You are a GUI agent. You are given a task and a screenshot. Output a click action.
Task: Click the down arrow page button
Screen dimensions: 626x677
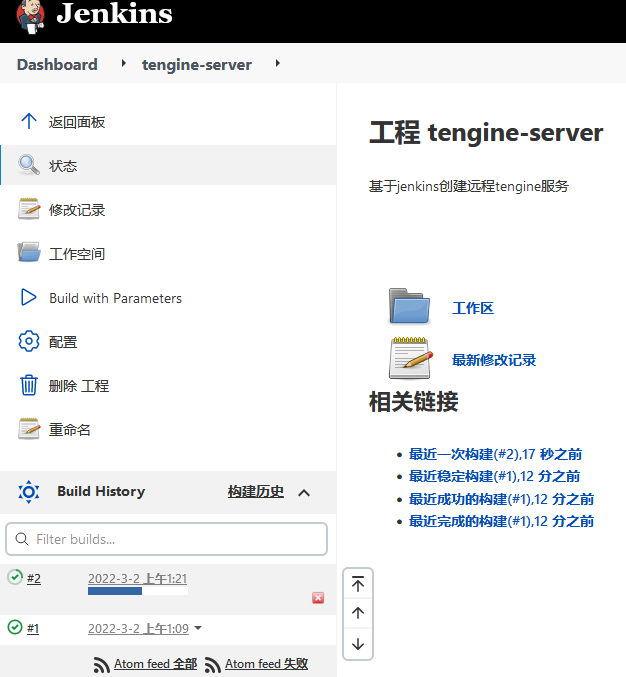click(x=358, y=644)
